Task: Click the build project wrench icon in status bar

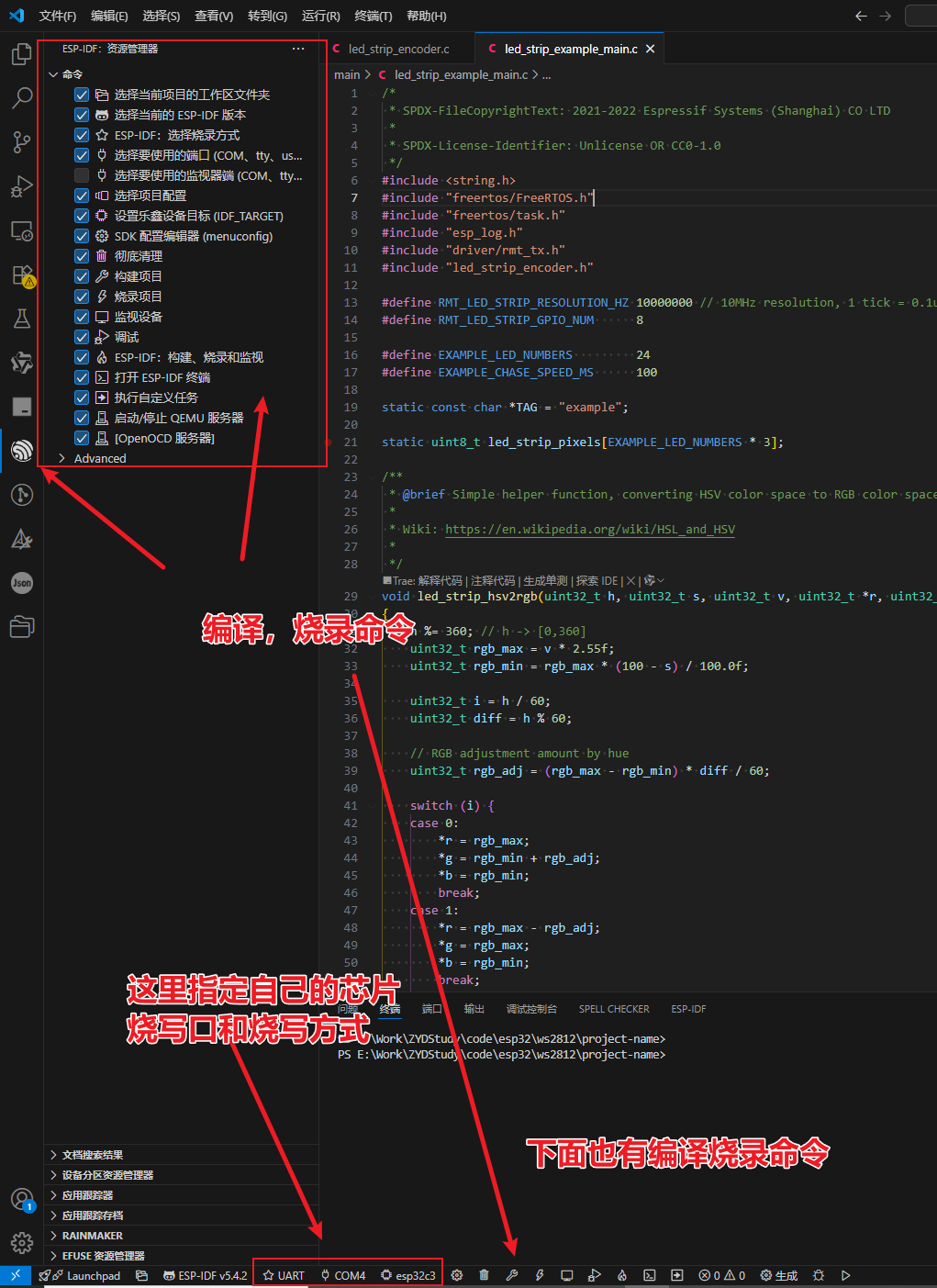Action: coord(512,1275)
